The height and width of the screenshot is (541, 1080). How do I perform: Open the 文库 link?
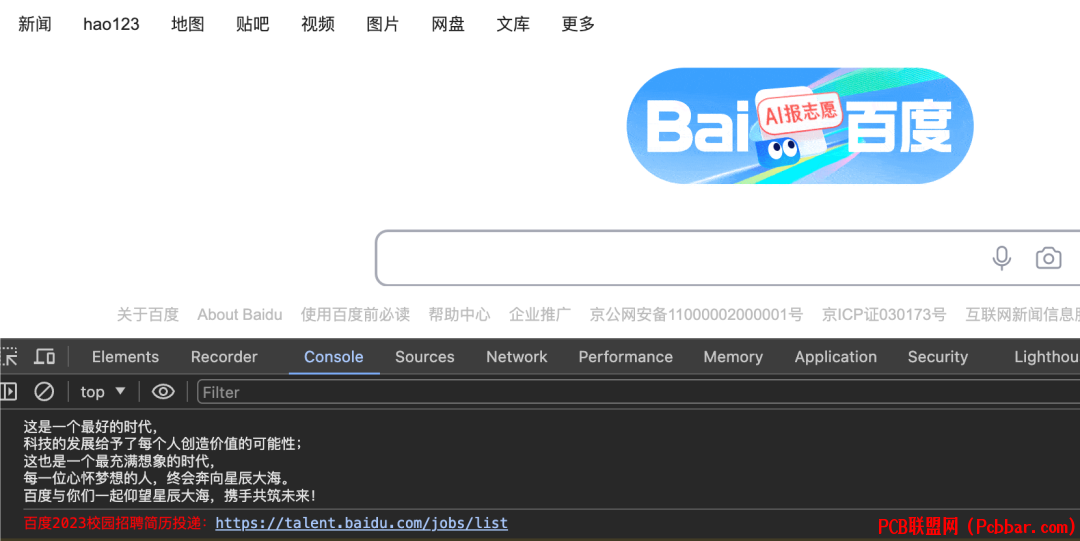pos(513,24)
